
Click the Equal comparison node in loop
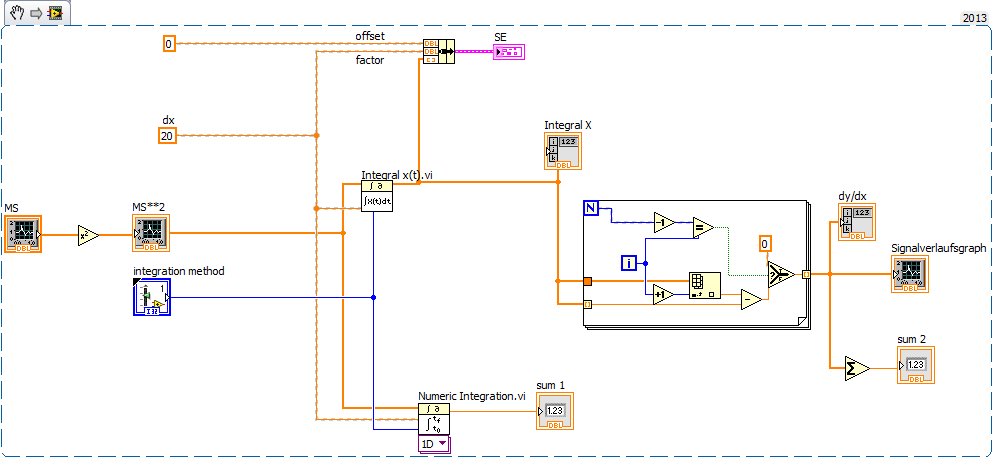coord(703,227)
